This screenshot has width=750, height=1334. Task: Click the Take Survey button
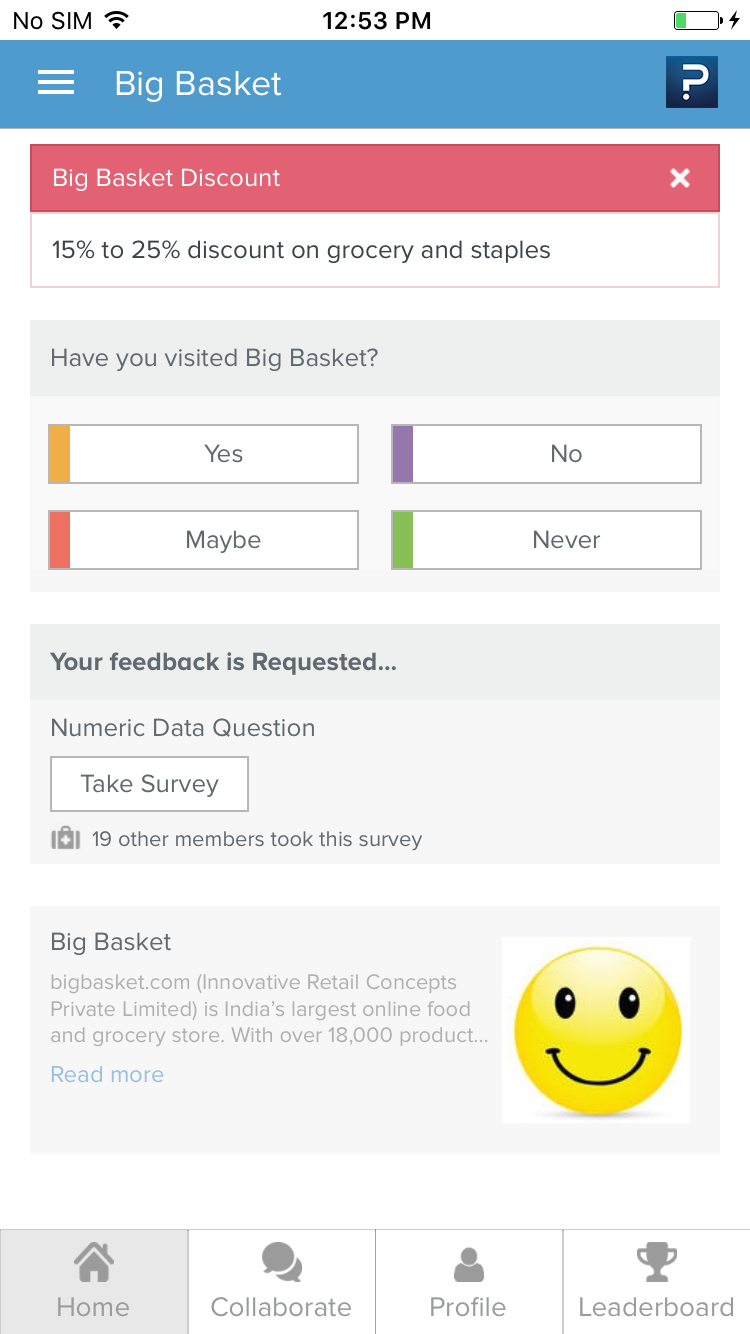tap(149, 784)
